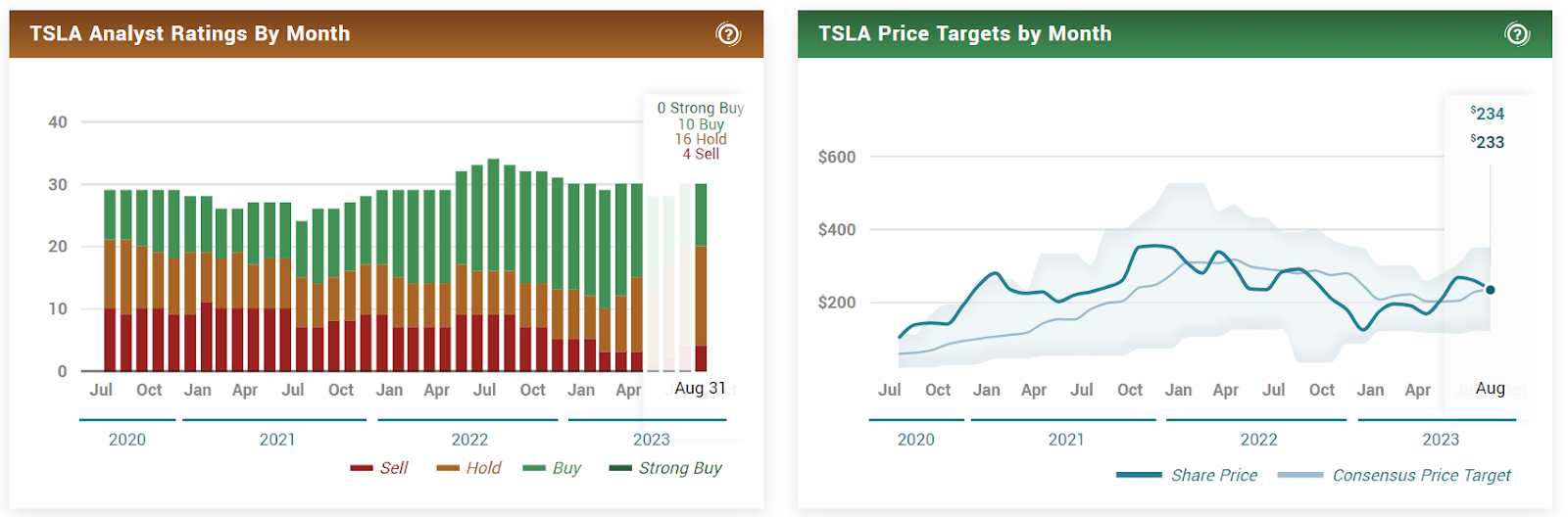Click the '0 Strong Buy' tooltip value
This screenshot has height=517, width=1568.
[x=701, y=108]
